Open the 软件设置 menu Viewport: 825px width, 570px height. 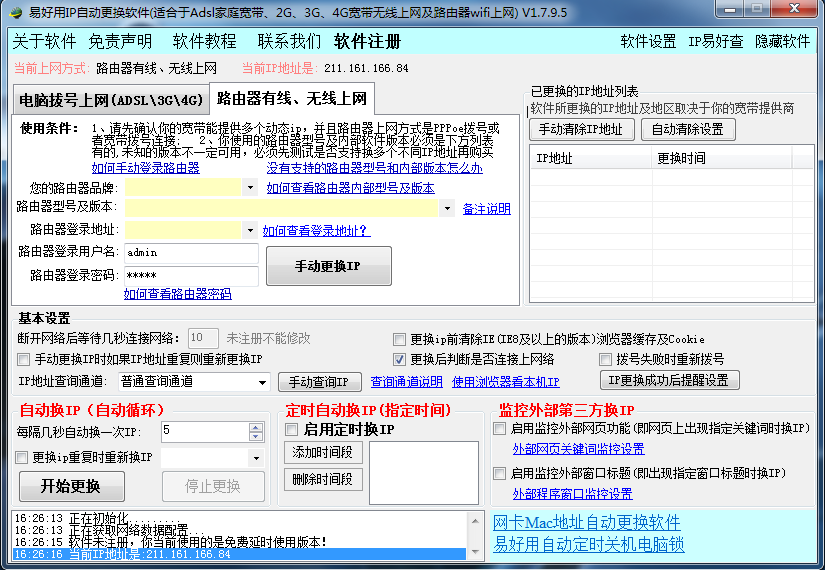click(x=648, y=41)
